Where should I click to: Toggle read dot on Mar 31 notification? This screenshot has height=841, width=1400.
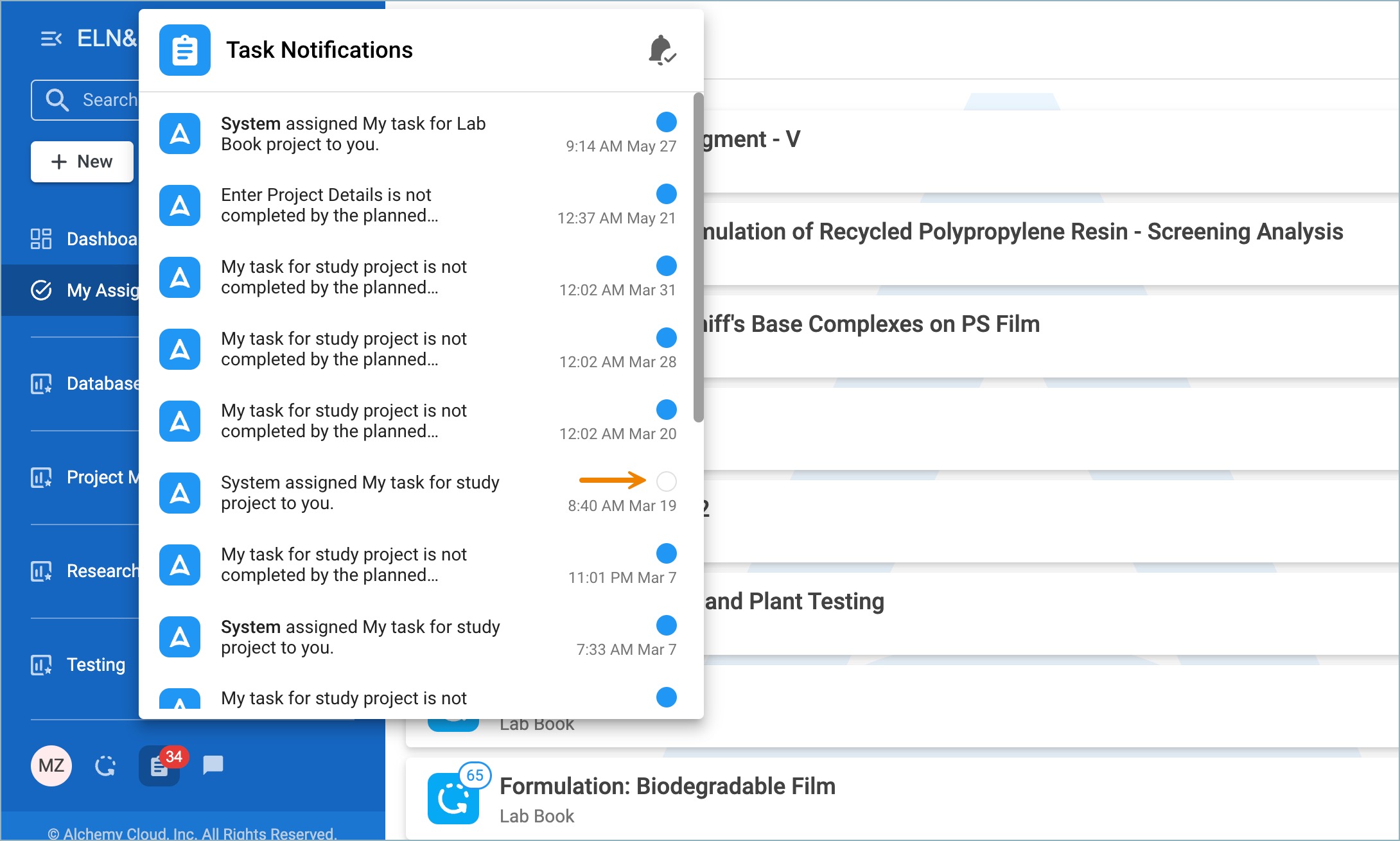[667, 266]
